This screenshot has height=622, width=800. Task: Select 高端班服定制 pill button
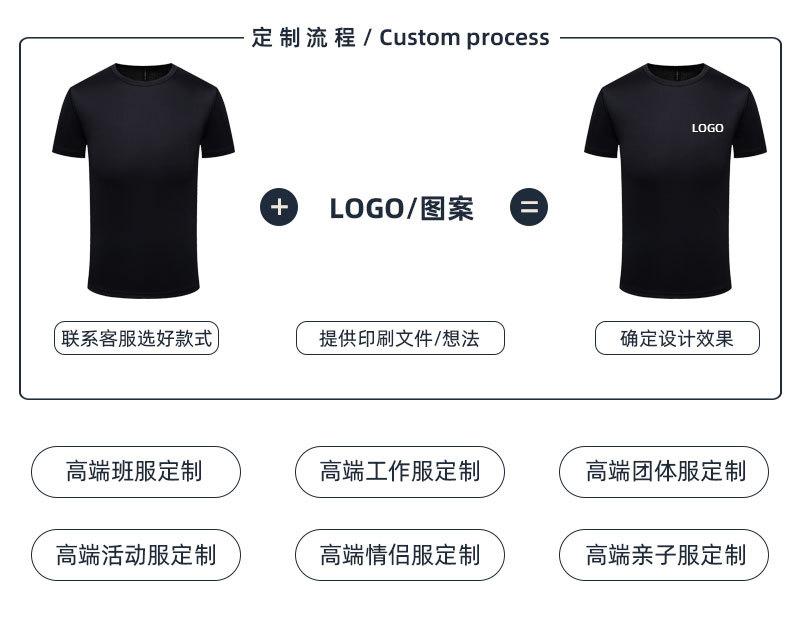click(136, 471)
